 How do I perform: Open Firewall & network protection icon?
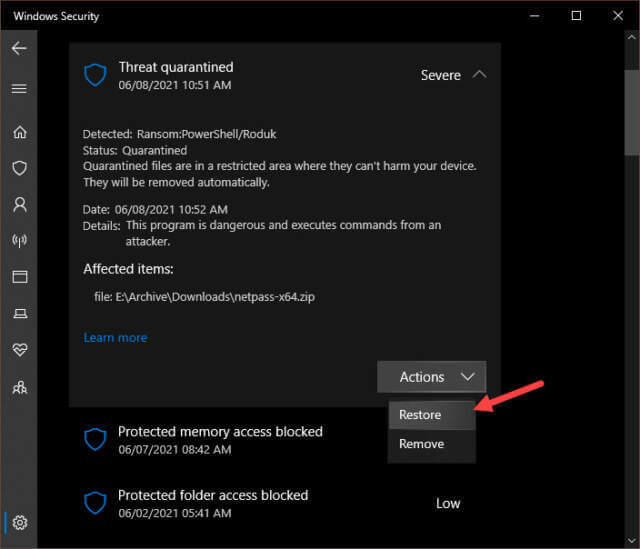pos(20,240)
